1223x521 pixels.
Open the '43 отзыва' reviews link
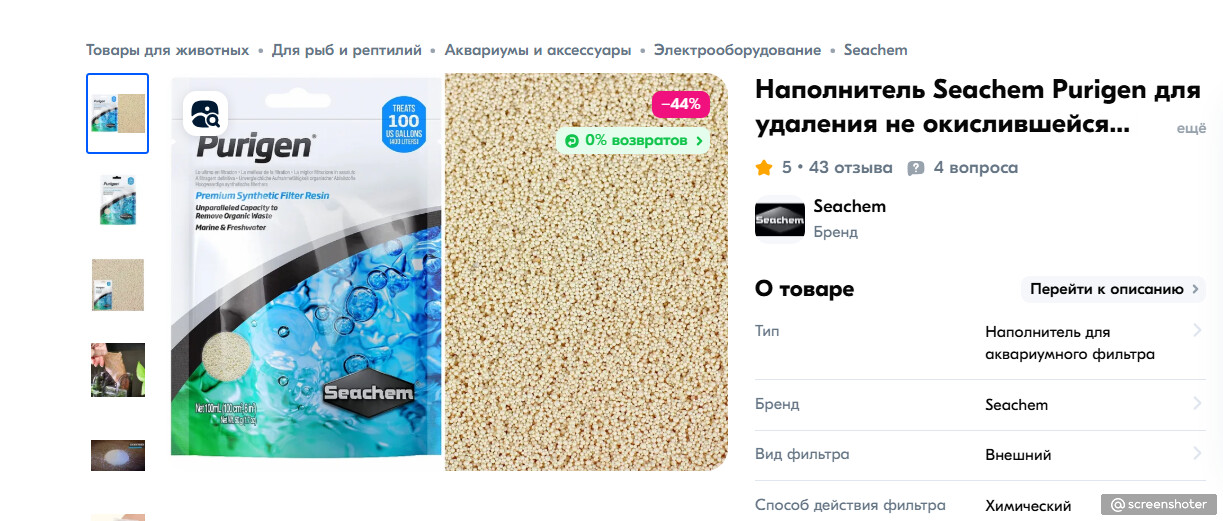click(x=852, y=167)
